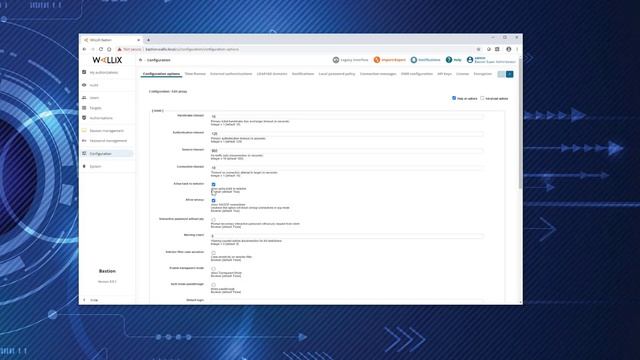Select the Configuration sidebar item
This screenshot has width=640, height=360.
(107, 153)
